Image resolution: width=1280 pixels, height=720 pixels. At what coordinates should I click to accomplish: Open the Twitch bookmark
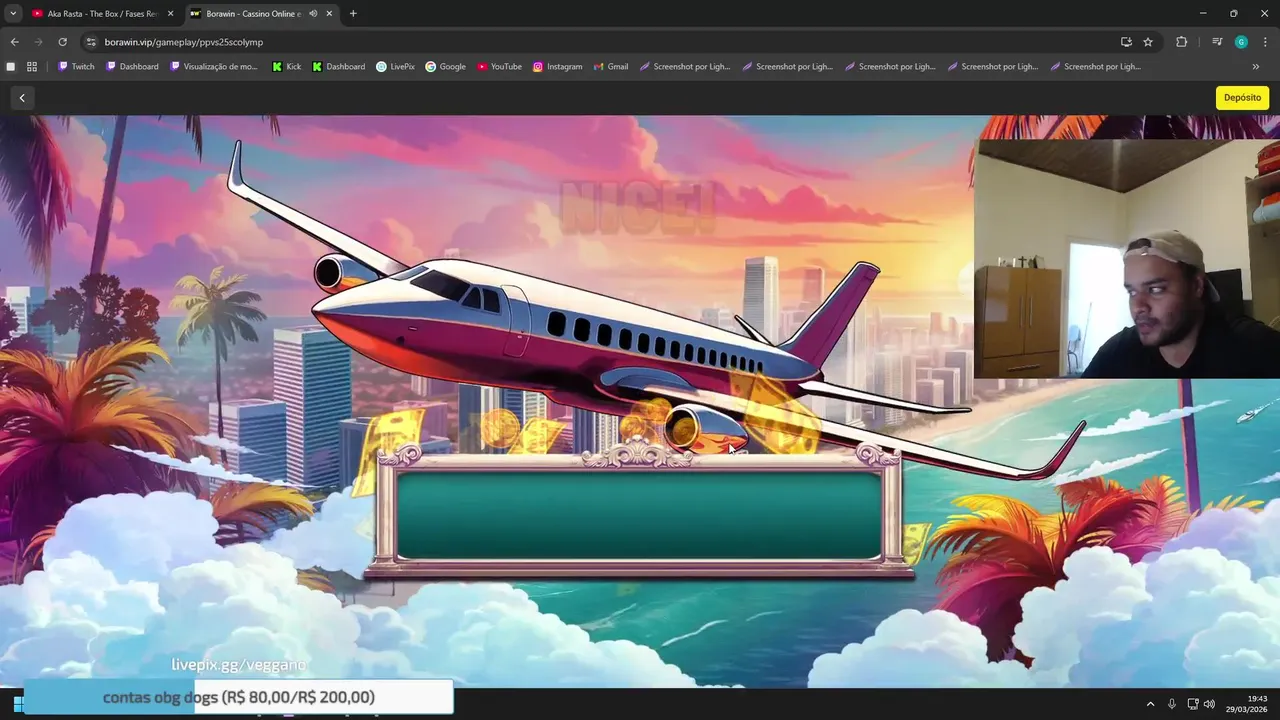point(76,67)
